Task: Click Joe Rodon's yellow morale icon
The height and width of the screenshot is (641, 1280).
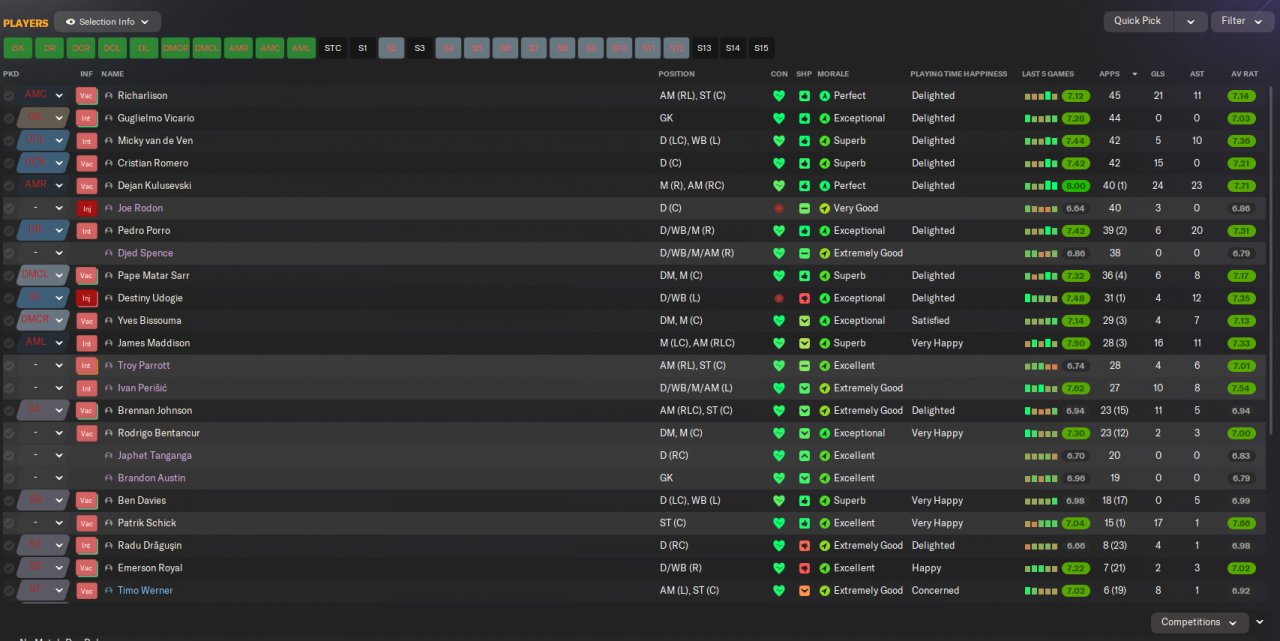Action: (x=825, y=208)
